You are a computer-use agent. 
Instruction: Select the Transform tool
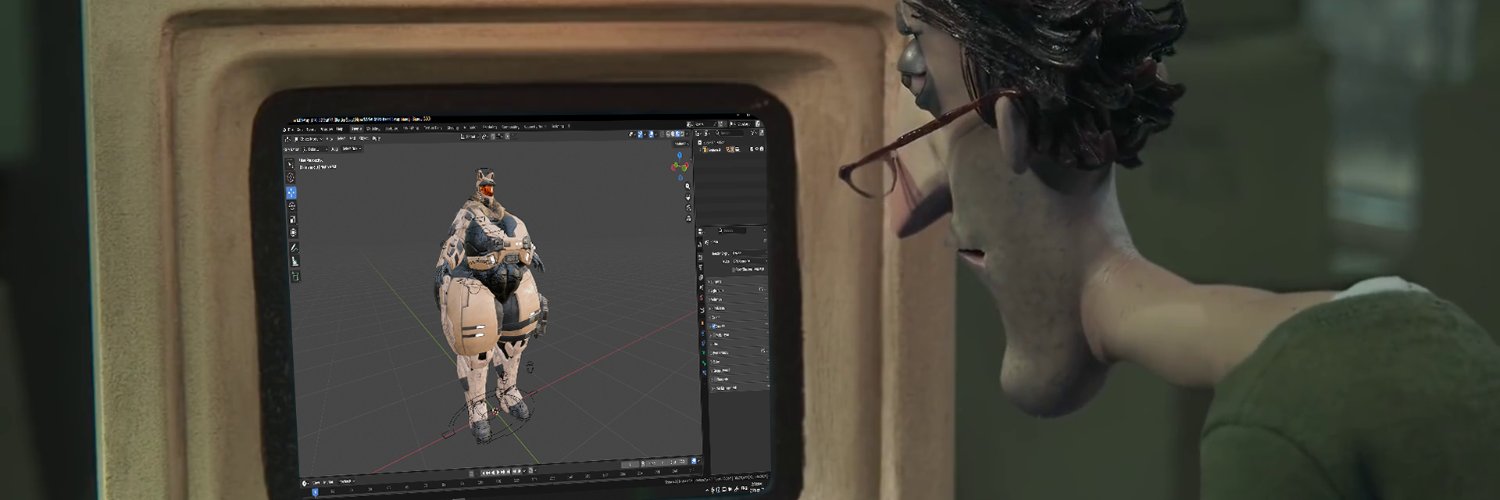(293, 232)
